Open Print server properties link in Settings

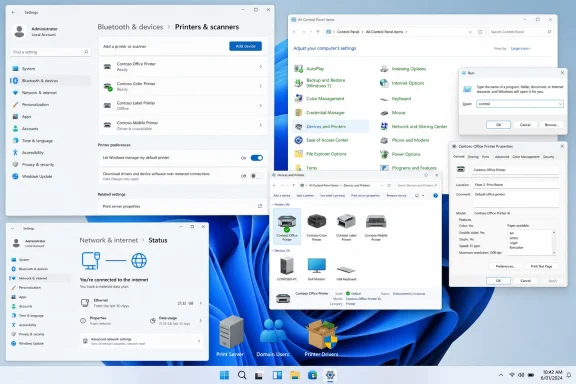point(183,206)
